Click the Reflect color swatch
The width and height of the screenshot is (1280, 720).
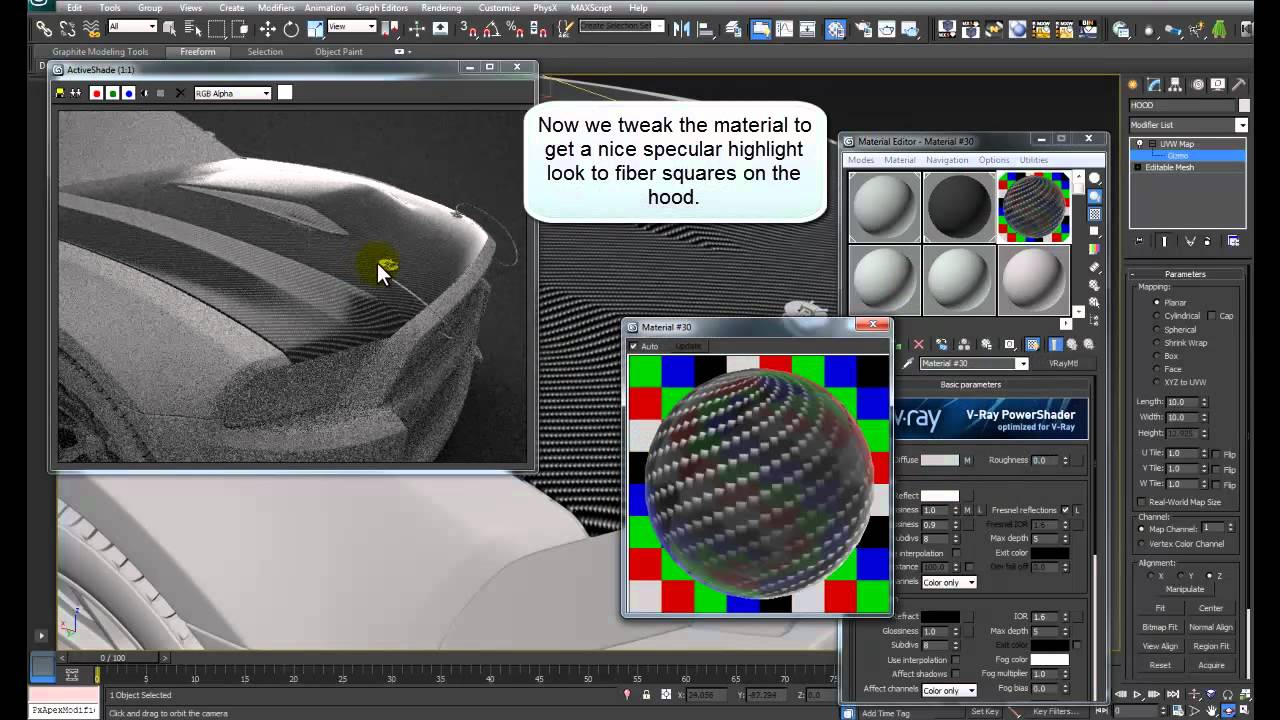click(x=940, y=496)
